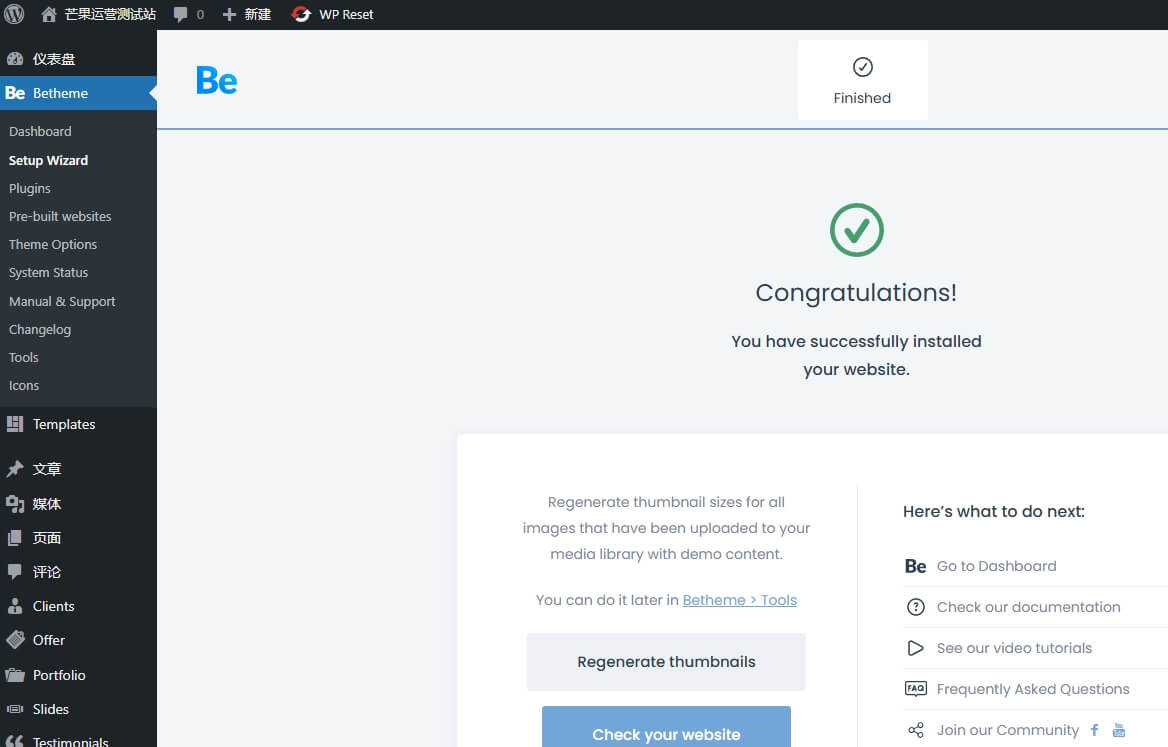Image resolution: width=1168 pixels, height=747 pixels.
Task: Click the Regenerate thumbnails button
Action: [666, 661]
